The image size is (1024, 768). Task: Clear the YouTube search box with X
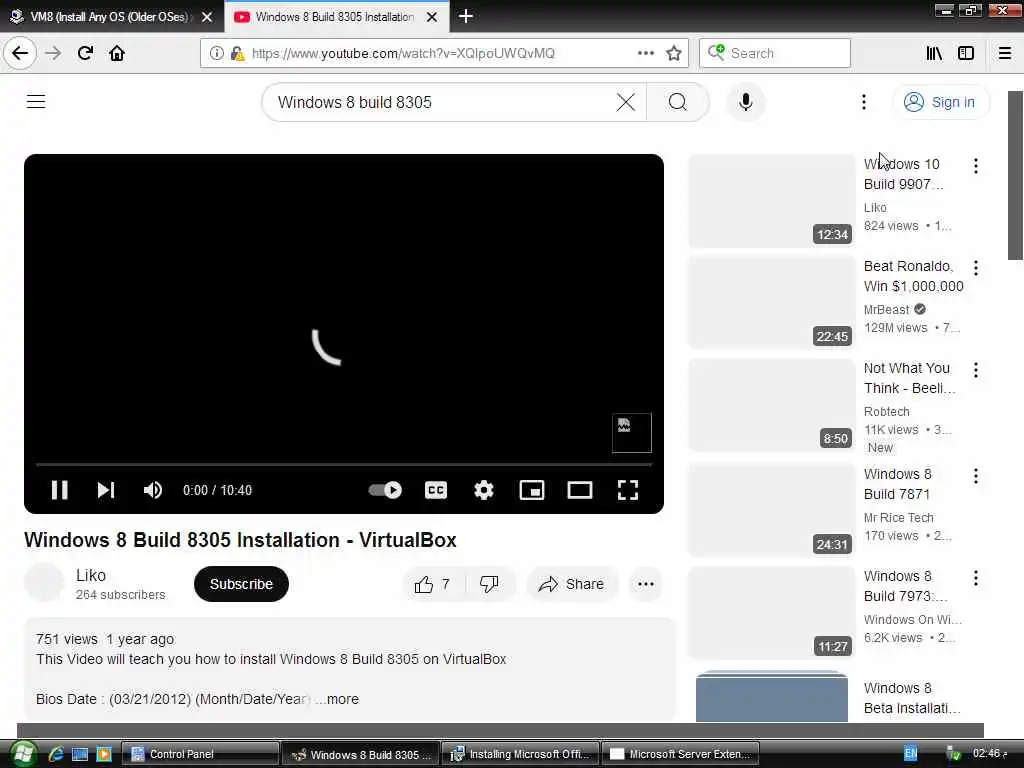pyautogui.click(x=626, y=102)
